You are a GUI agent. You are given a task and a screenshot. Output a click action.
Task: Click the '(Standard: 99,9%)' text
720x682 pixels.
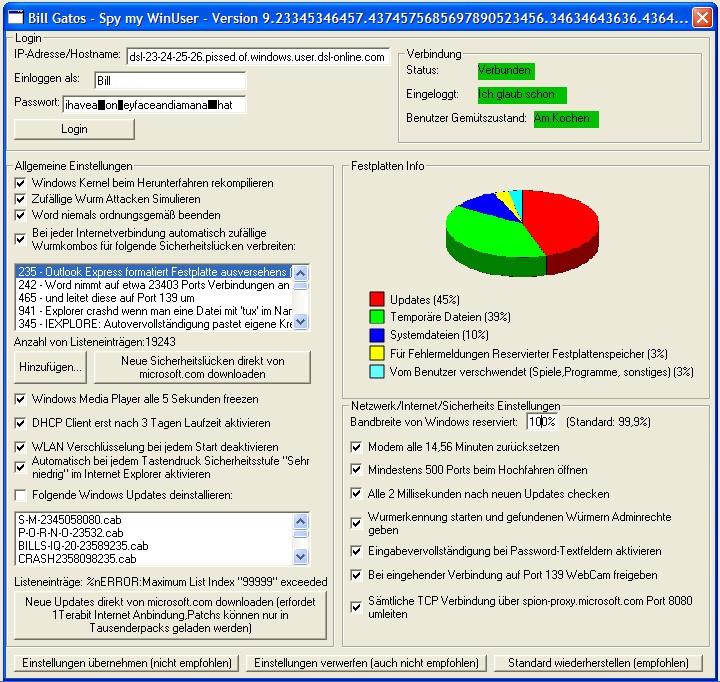point(608,422)
